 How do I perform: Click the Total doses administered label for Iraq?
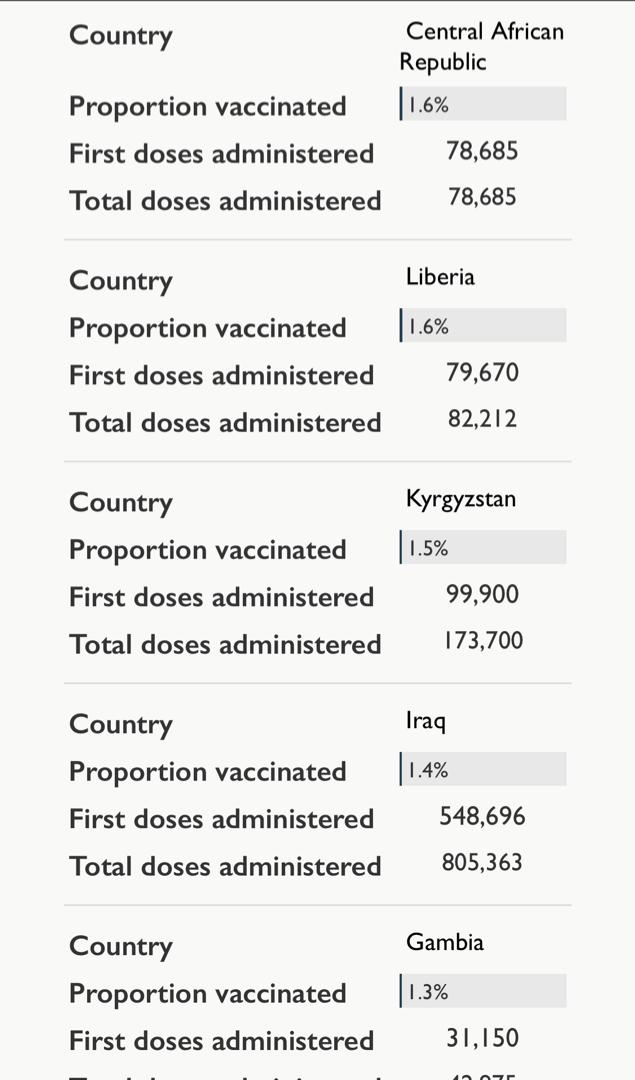(225, 866)
